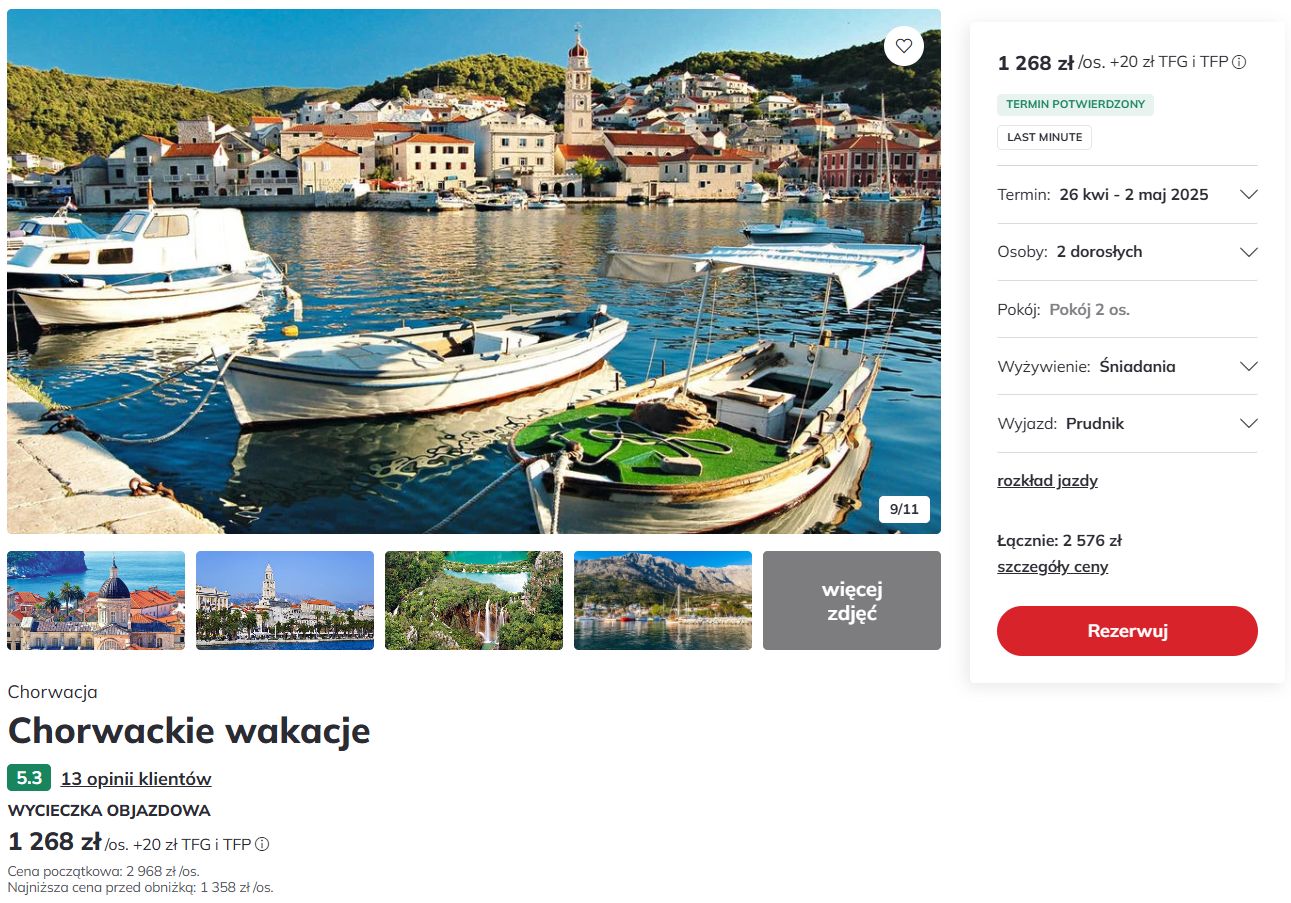Click the 9/11 photo counter badge
Screen dimensions: 1291x903
pyautogui.click(x=904, y=509)
